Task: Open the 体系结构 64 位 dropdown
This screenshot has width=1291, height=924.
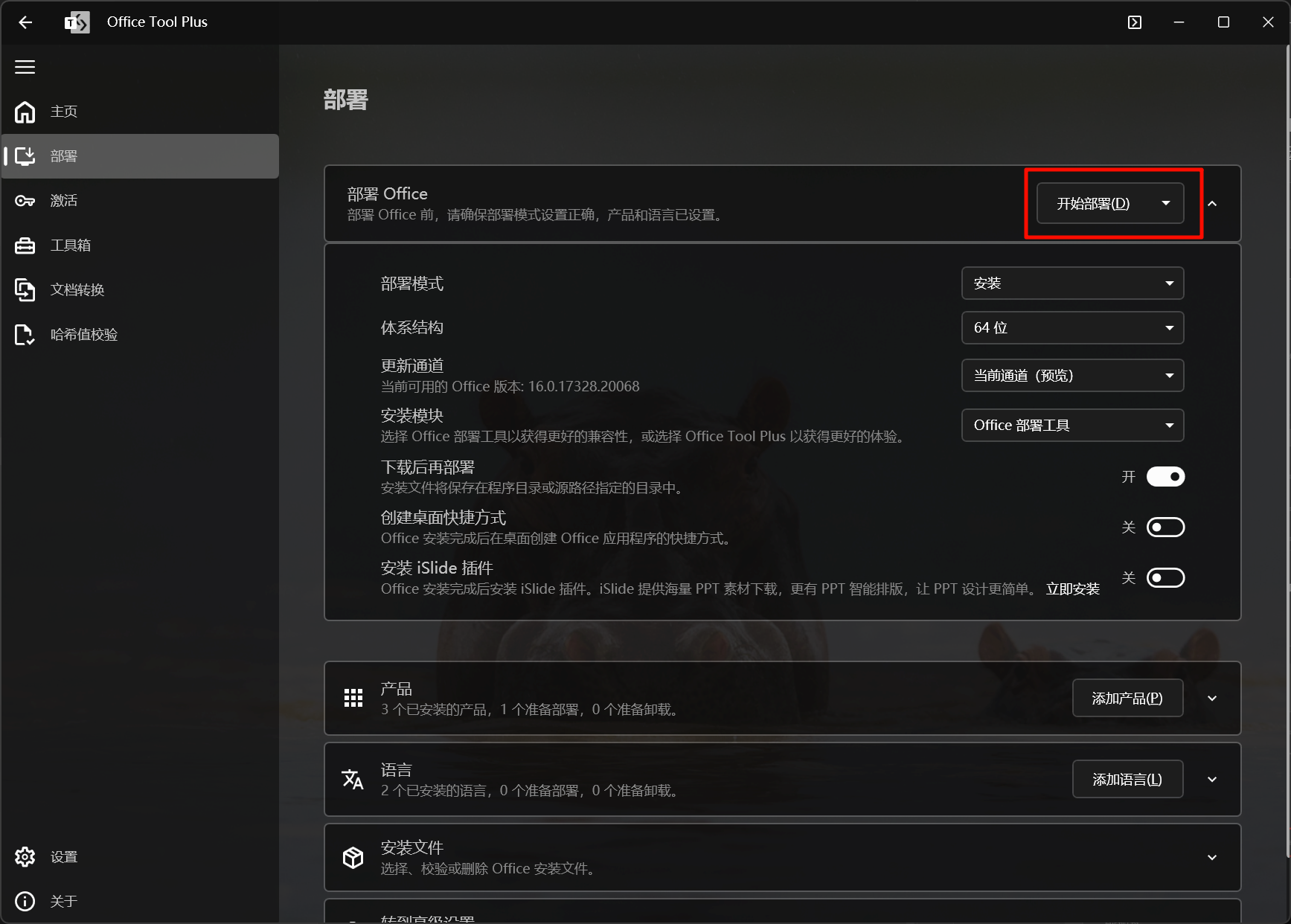Action: (1072, 328)
